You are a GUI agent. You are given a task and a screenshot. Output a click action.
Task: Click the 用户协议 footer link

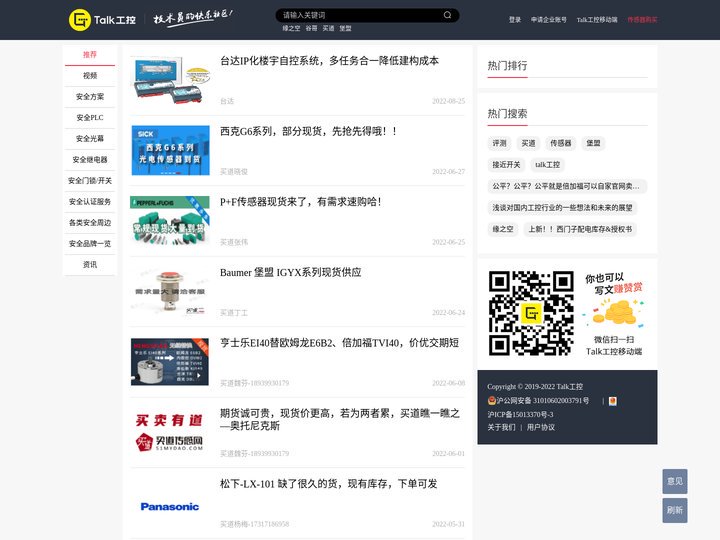[540, 428]
